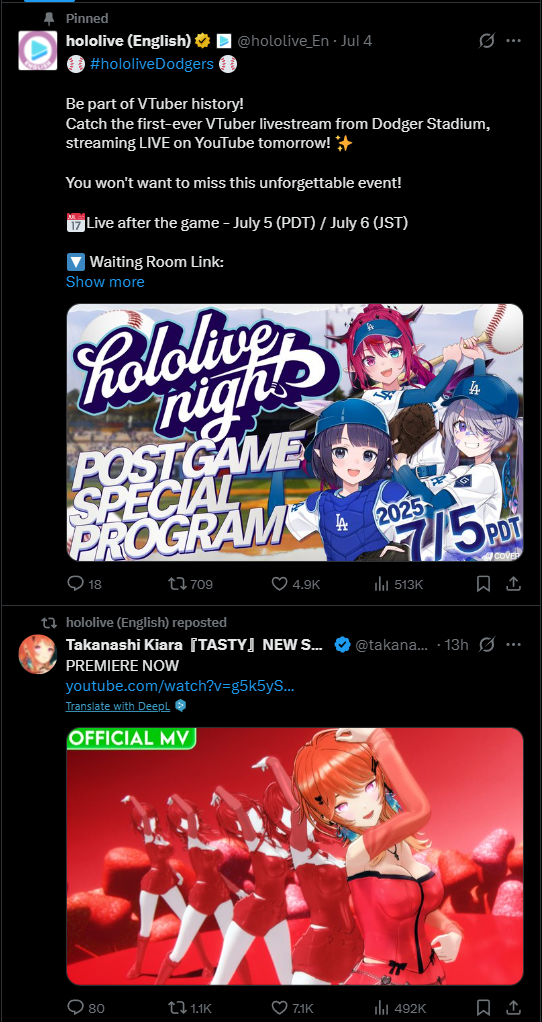Open the hololive (English) profile avatar
Image resolution: width=542 pixels, height=1022 pixels.
point(37,50)
